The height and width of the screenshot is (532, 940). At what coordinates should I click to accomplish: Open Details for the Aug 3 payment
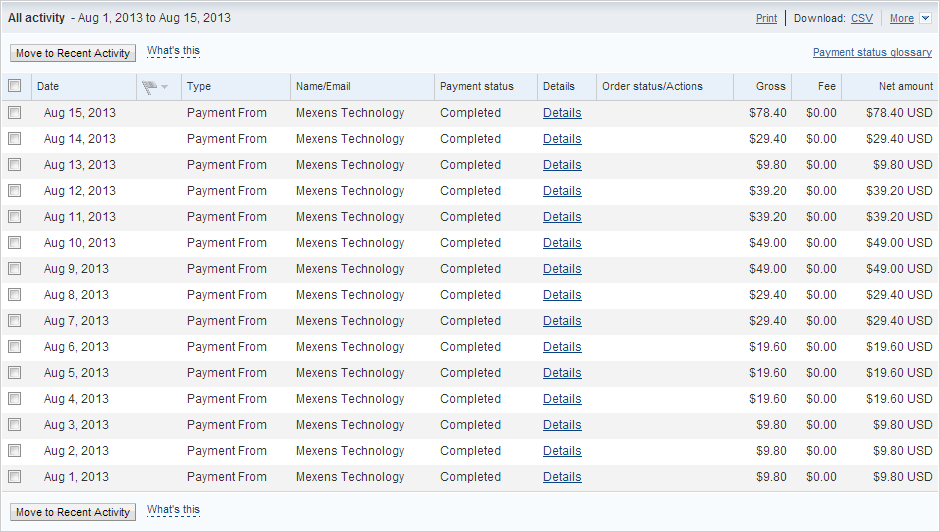click(x=562, y=425)
